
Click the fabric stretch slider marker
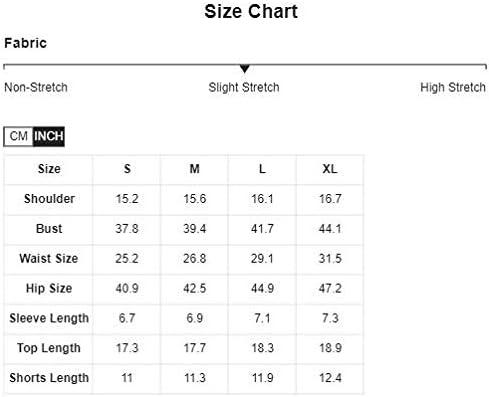(x=245, y=69)
